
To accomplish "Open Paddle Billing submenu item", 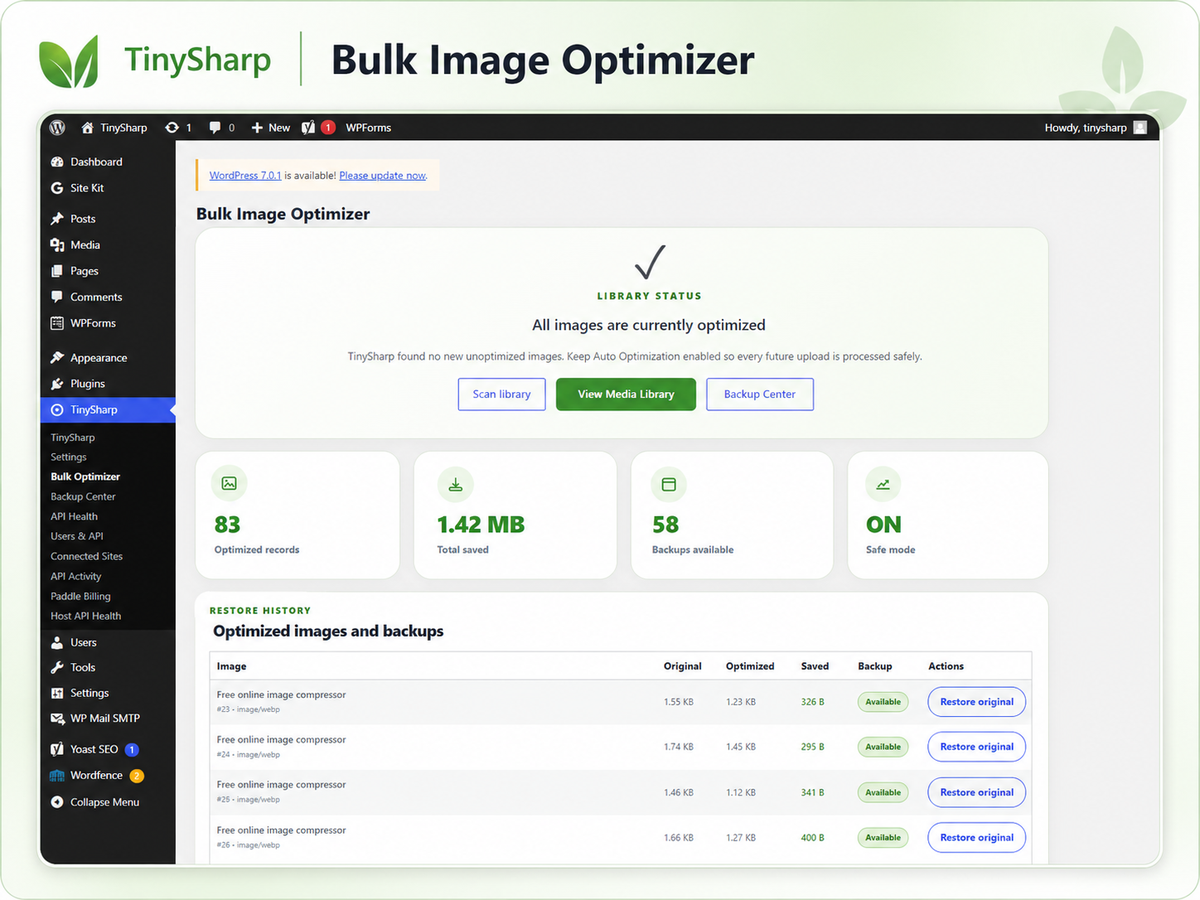I will [81, 596].
